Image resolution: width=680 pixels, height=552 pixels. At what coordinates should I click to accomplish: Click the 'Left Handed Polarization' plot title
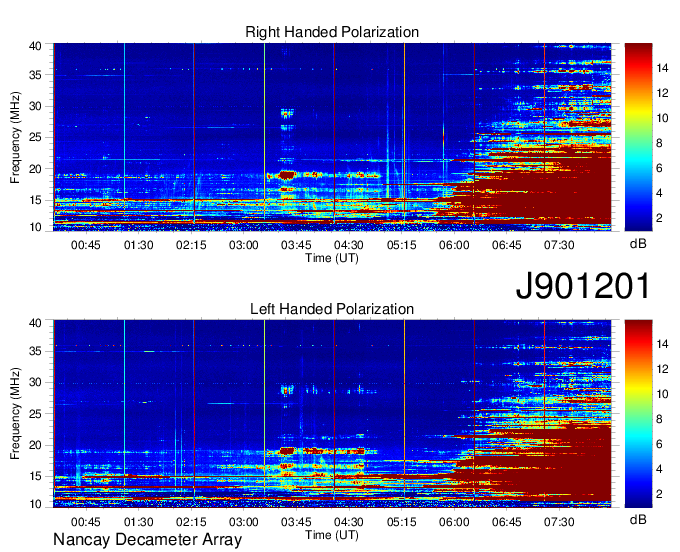pos(332,309)
